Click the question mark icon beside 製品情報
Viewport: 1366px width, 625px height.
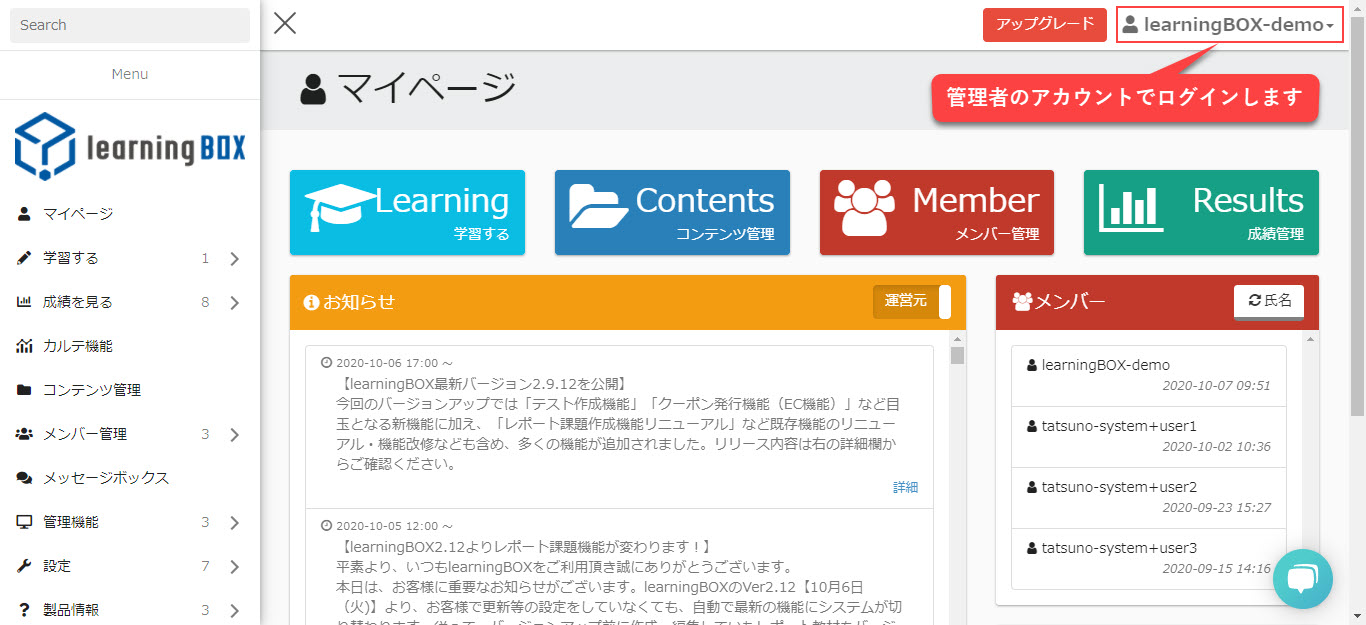[24, 610]
